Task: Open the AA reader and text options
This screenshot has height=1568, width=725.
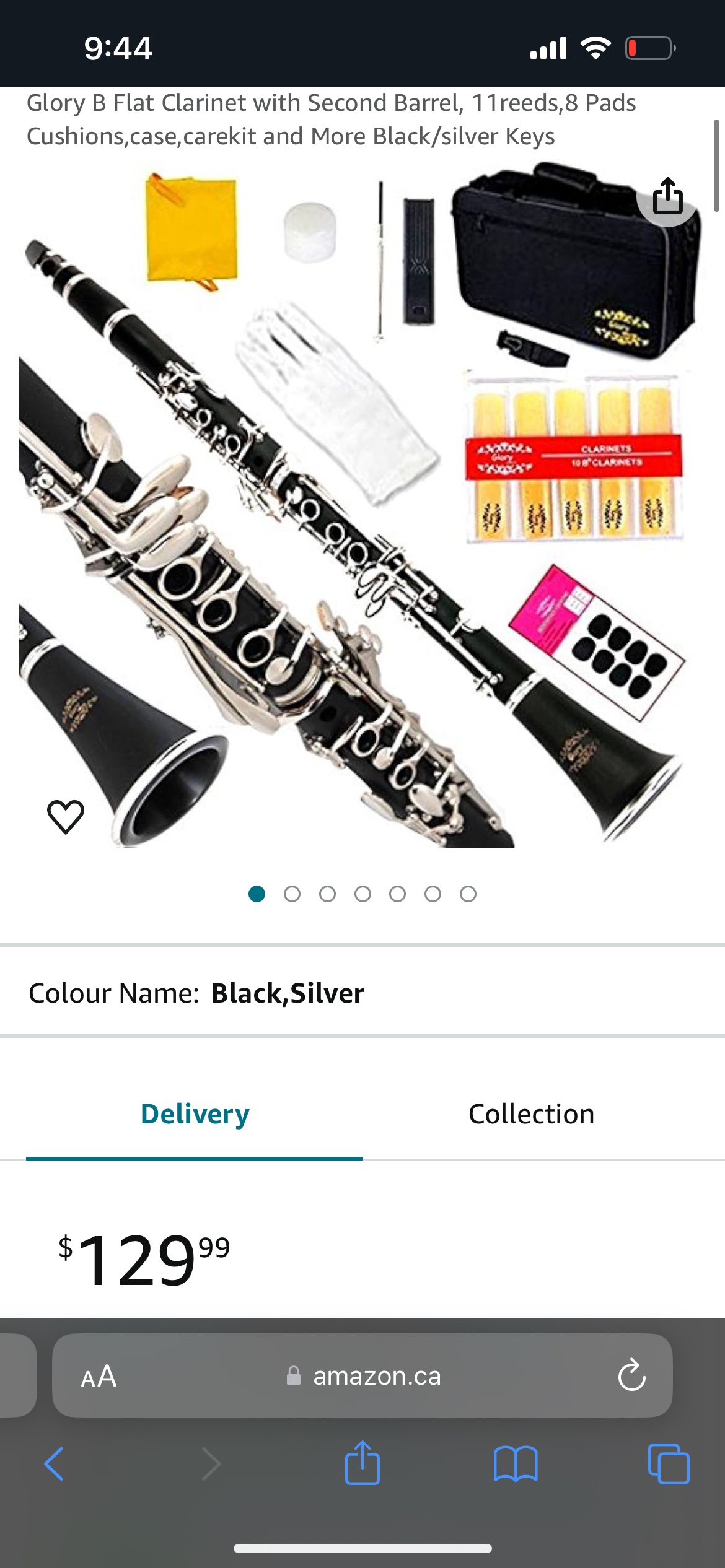Action: pyautogui.click(x=99, y=1376)
